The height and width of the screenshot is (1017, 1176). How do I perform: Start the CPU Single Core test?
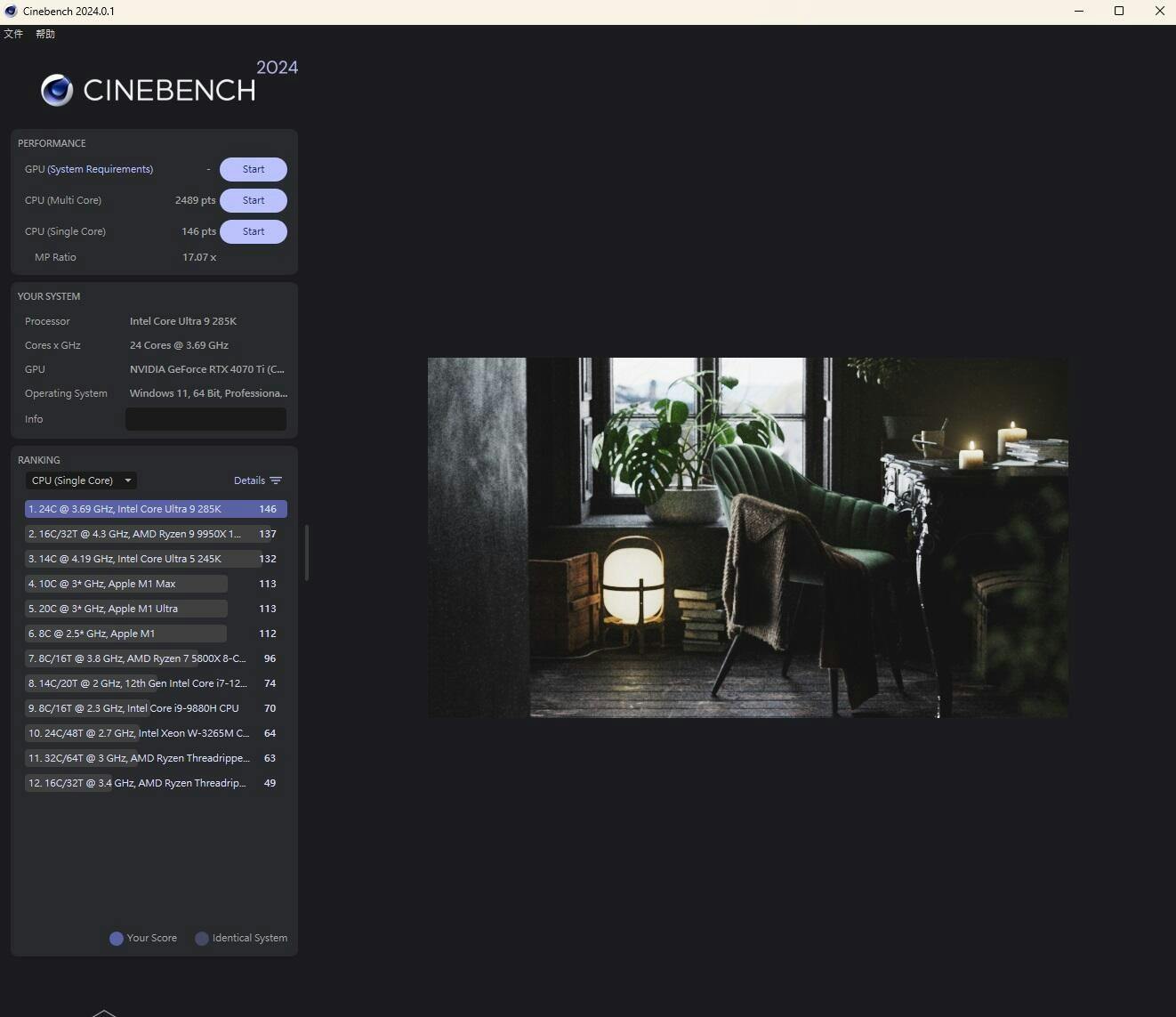pyautogui.click(x=254, y=231)
